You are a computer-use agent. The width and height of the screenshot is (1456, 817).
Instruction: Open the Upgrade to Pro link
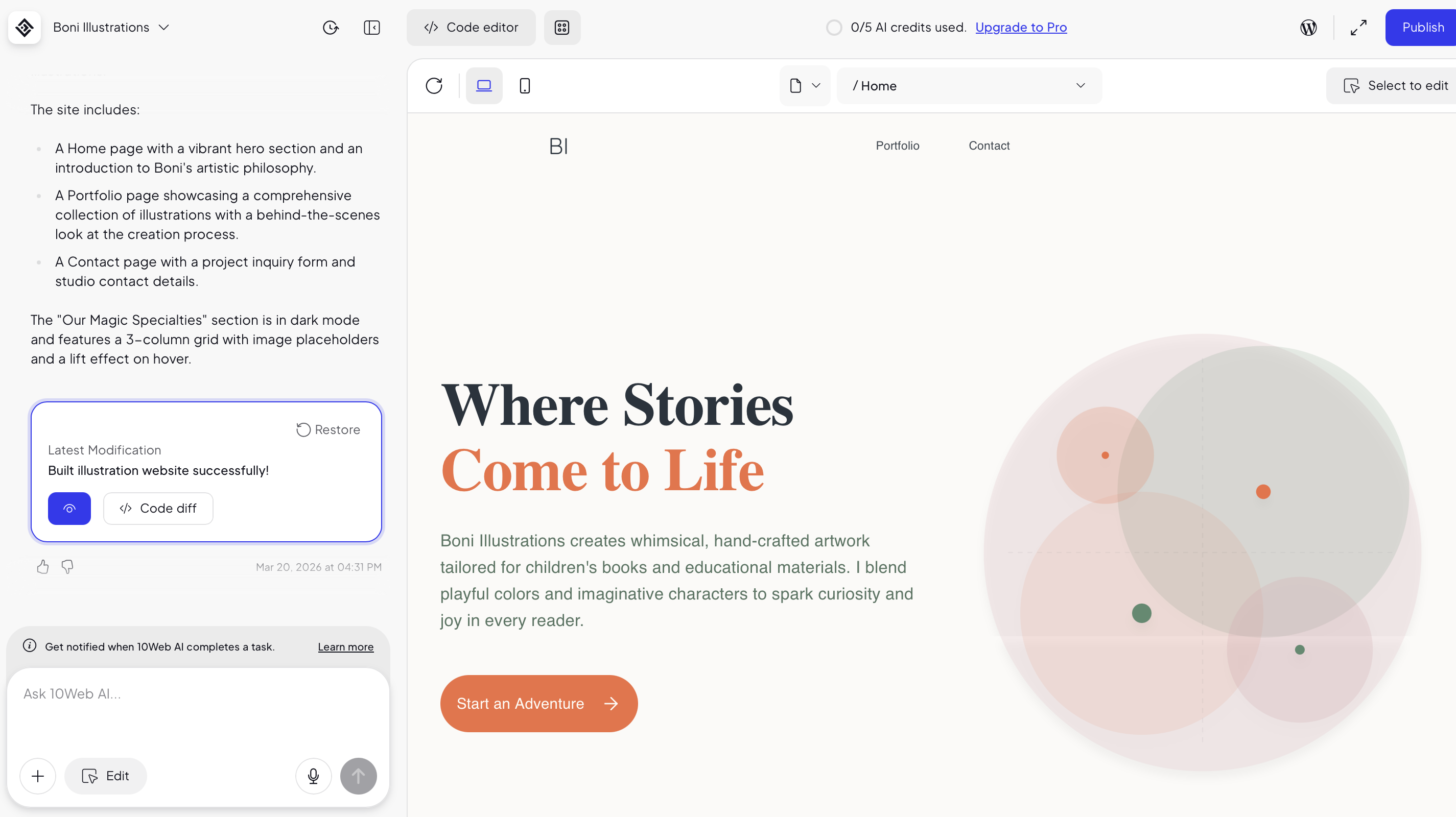(1021, 27)
